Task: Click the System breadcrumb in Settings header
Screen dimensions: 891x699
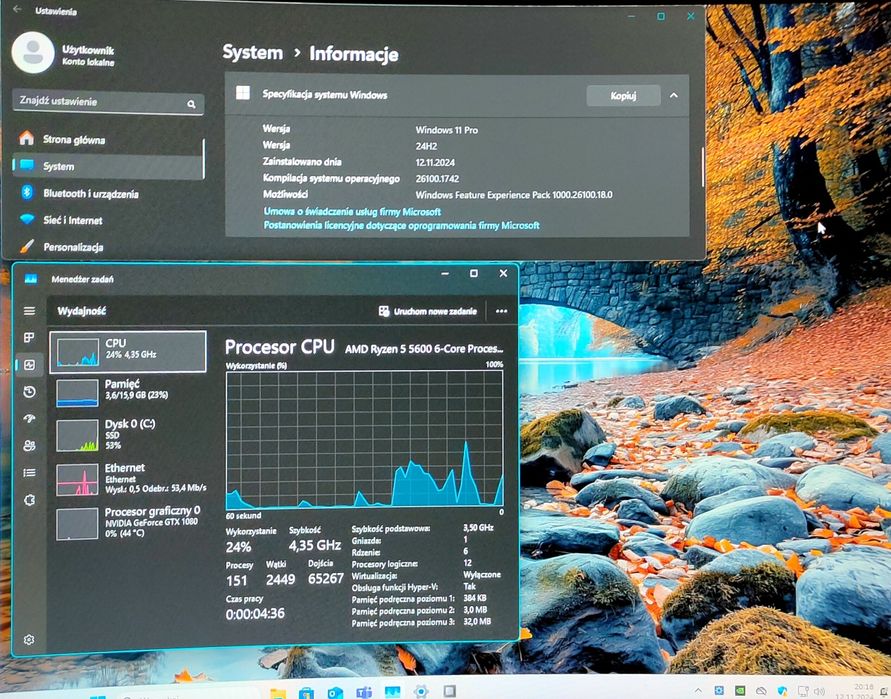Action: tap(253, 52)
